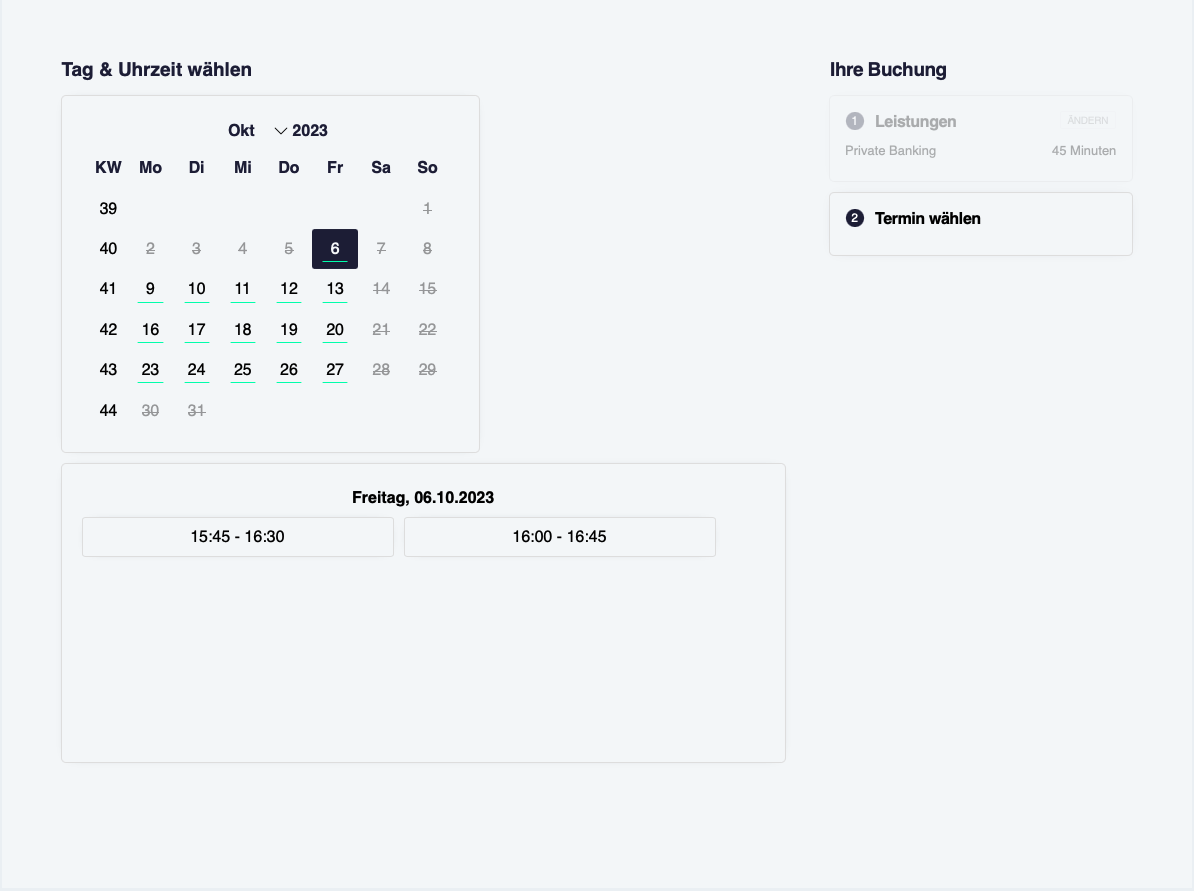Pick Monday, October 9

(x=150, y=289)
